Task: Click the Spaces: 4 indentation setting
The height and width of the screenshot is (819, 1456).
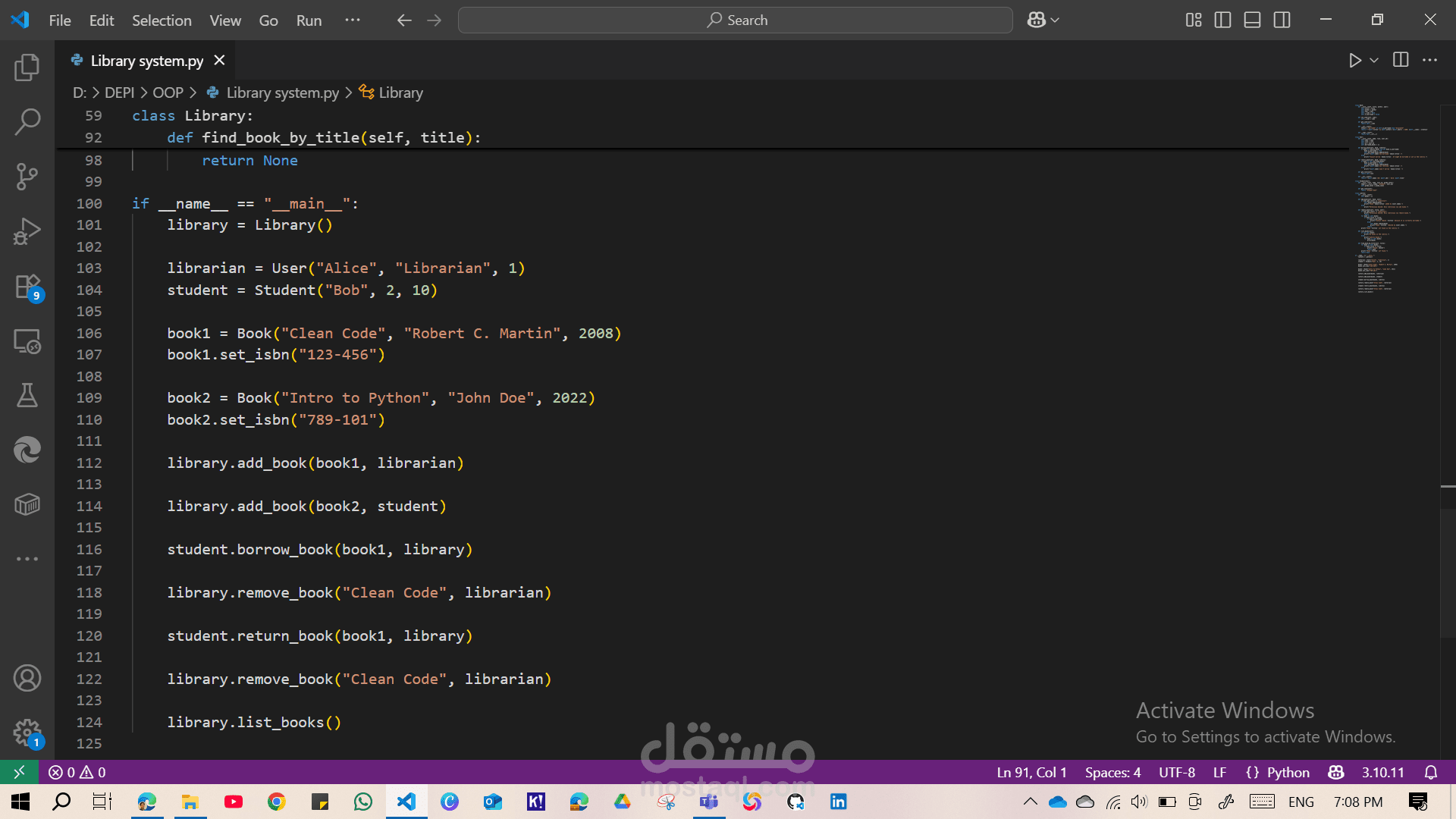Action: pos(1112,772)
